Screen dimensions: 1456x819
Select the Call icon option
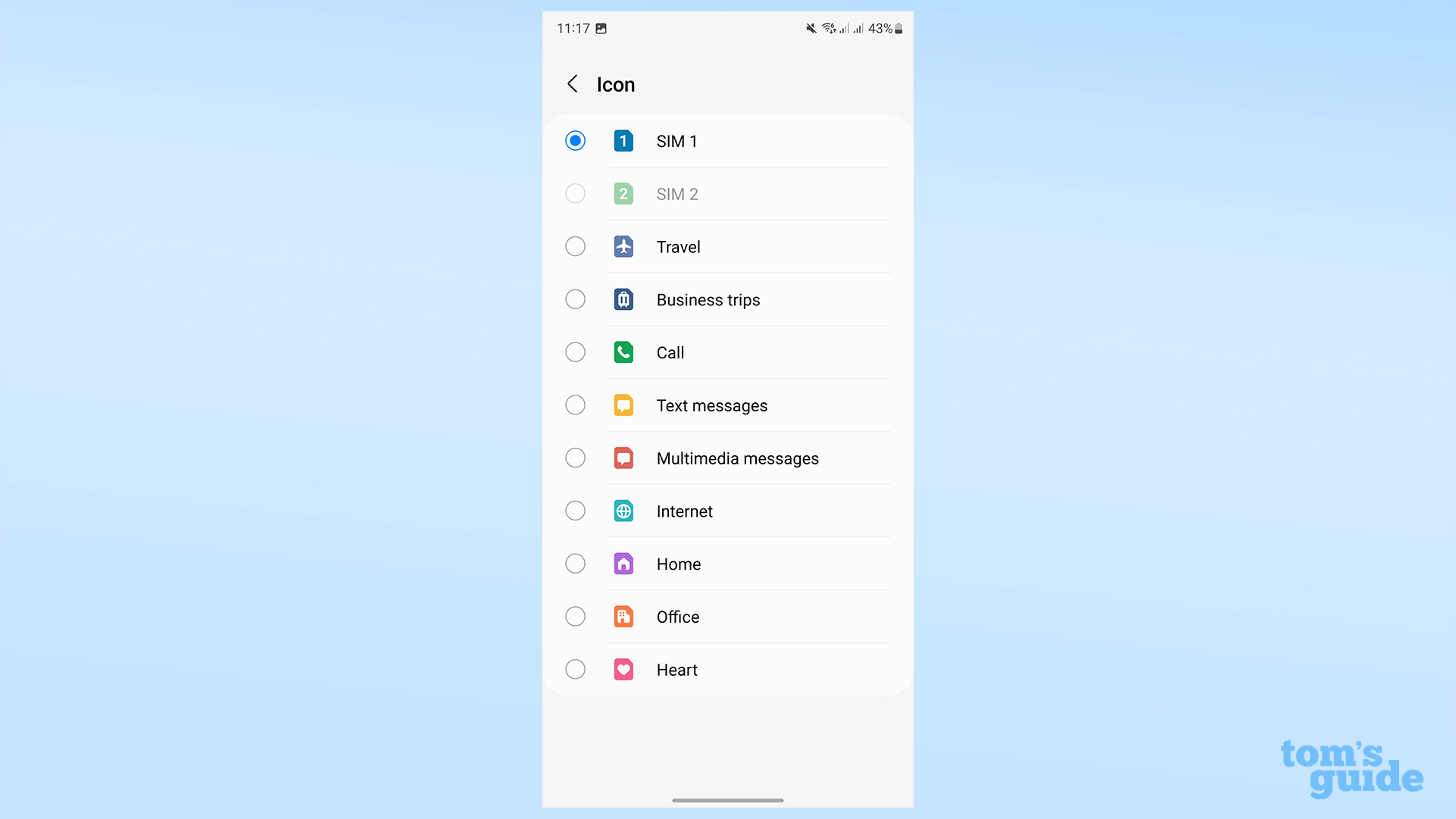(x=575, y=352)
